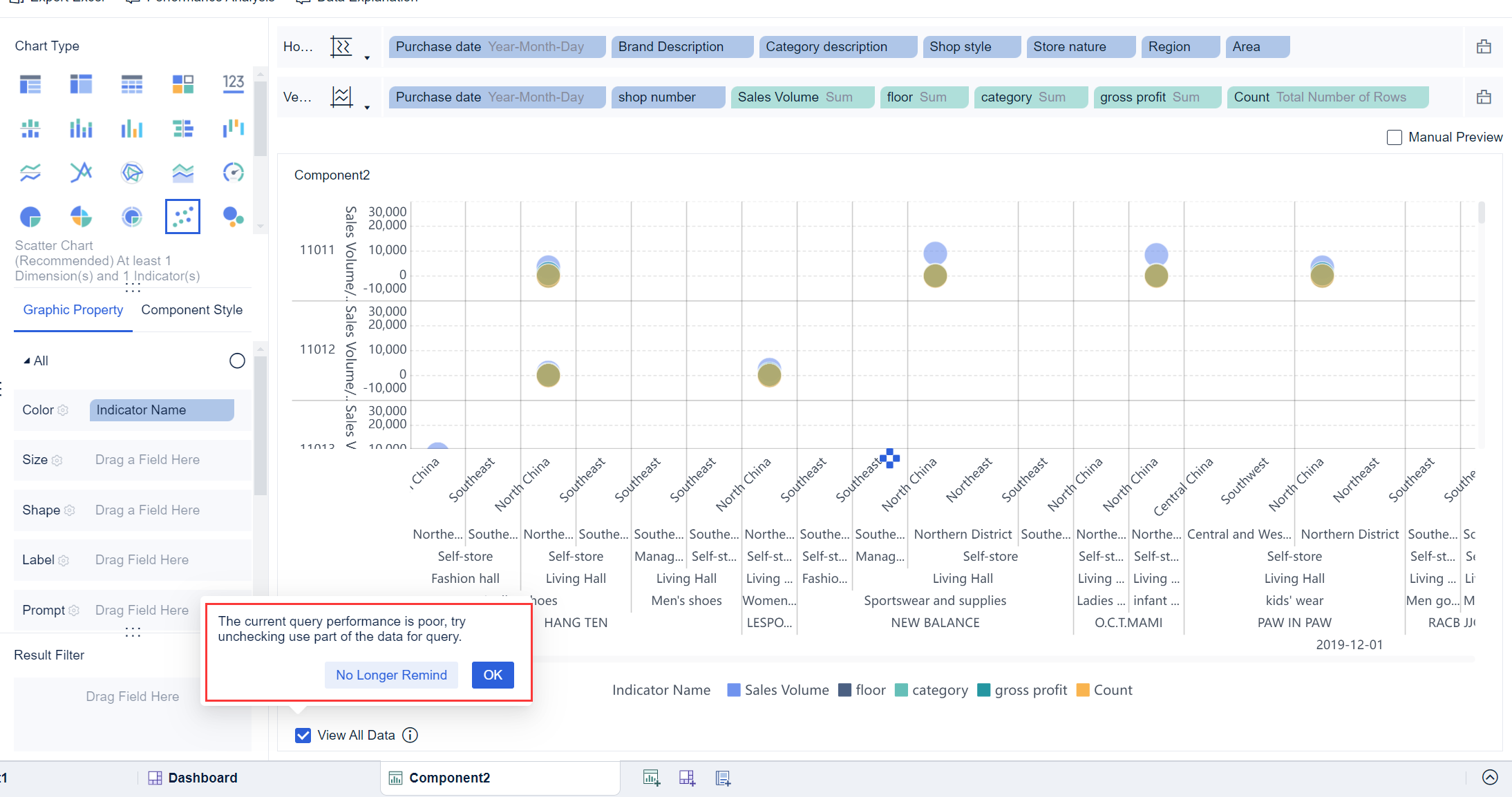This screenshot has height=797, width=1512.
Task: Open the Purchase date field in horizontal axis
Action: [x=497, y=47]
